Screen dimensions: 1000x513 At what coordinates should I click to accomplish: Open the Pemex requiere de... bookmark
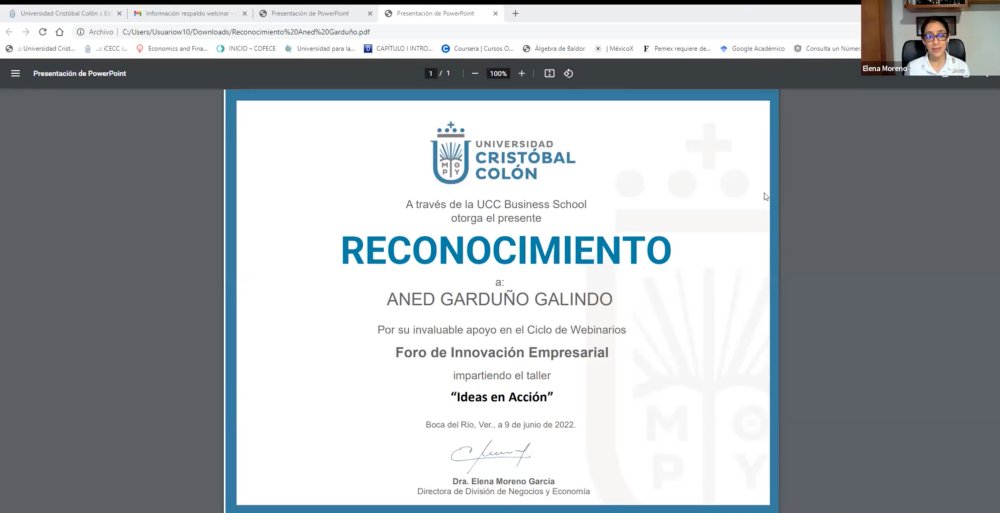click(677, 48)
